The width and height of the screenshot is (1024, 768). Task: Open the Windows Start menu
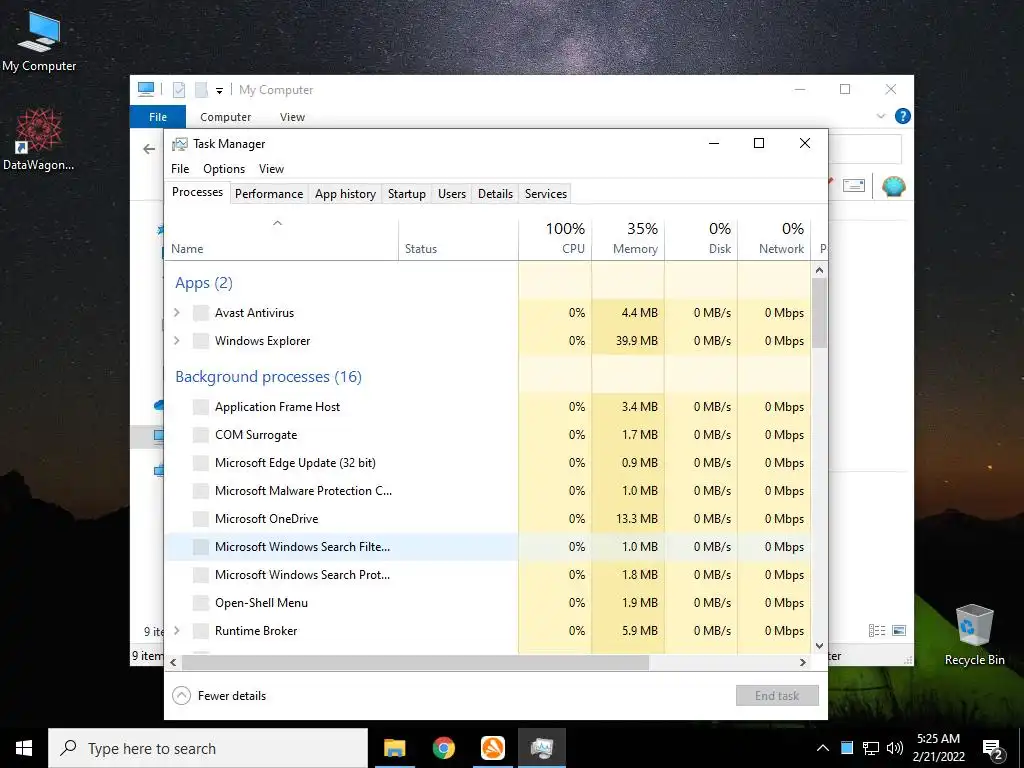click(x=24, y=748)
